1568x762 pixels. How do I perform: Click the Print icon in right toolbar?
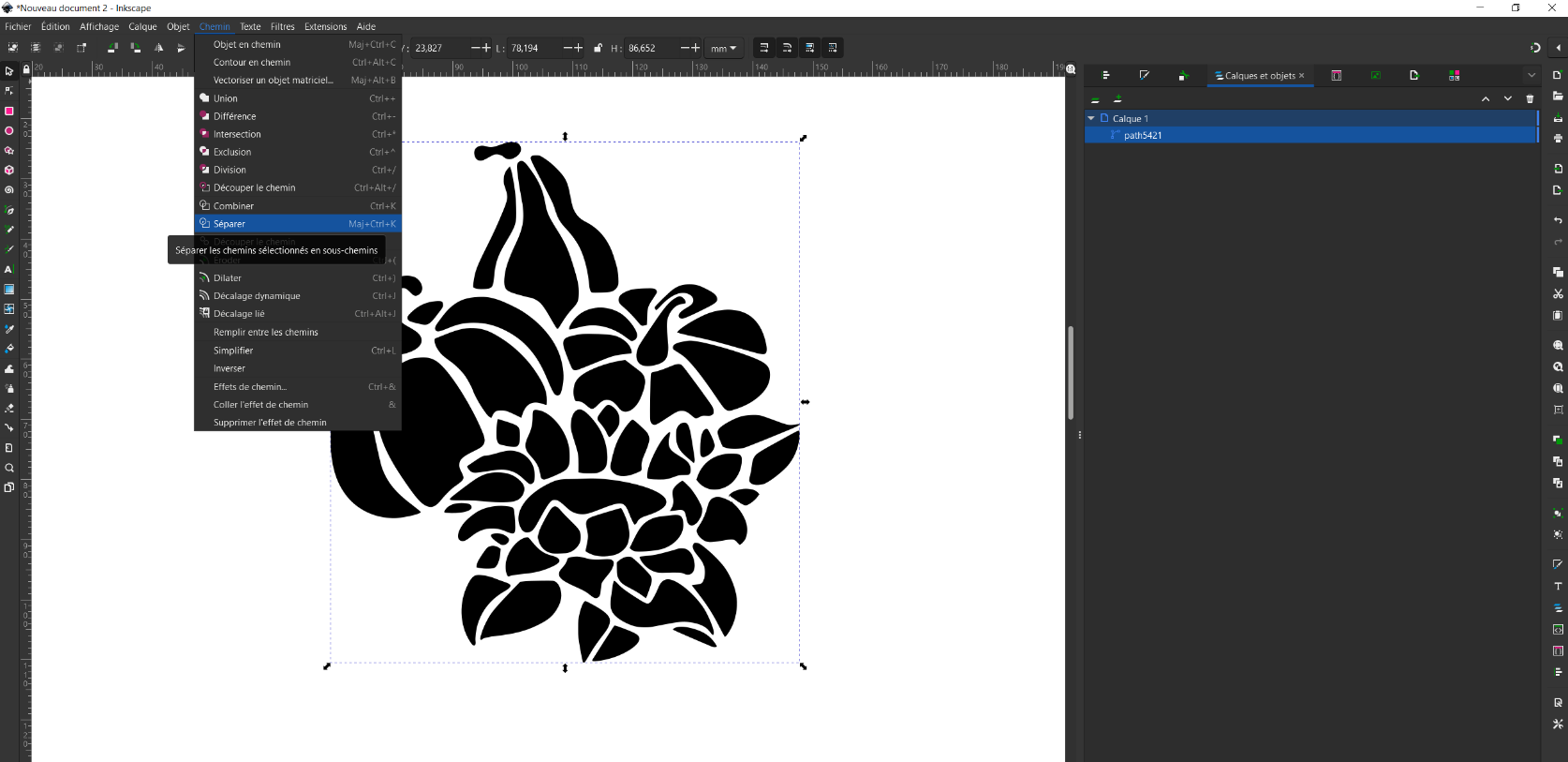(x=1558, y=139)
